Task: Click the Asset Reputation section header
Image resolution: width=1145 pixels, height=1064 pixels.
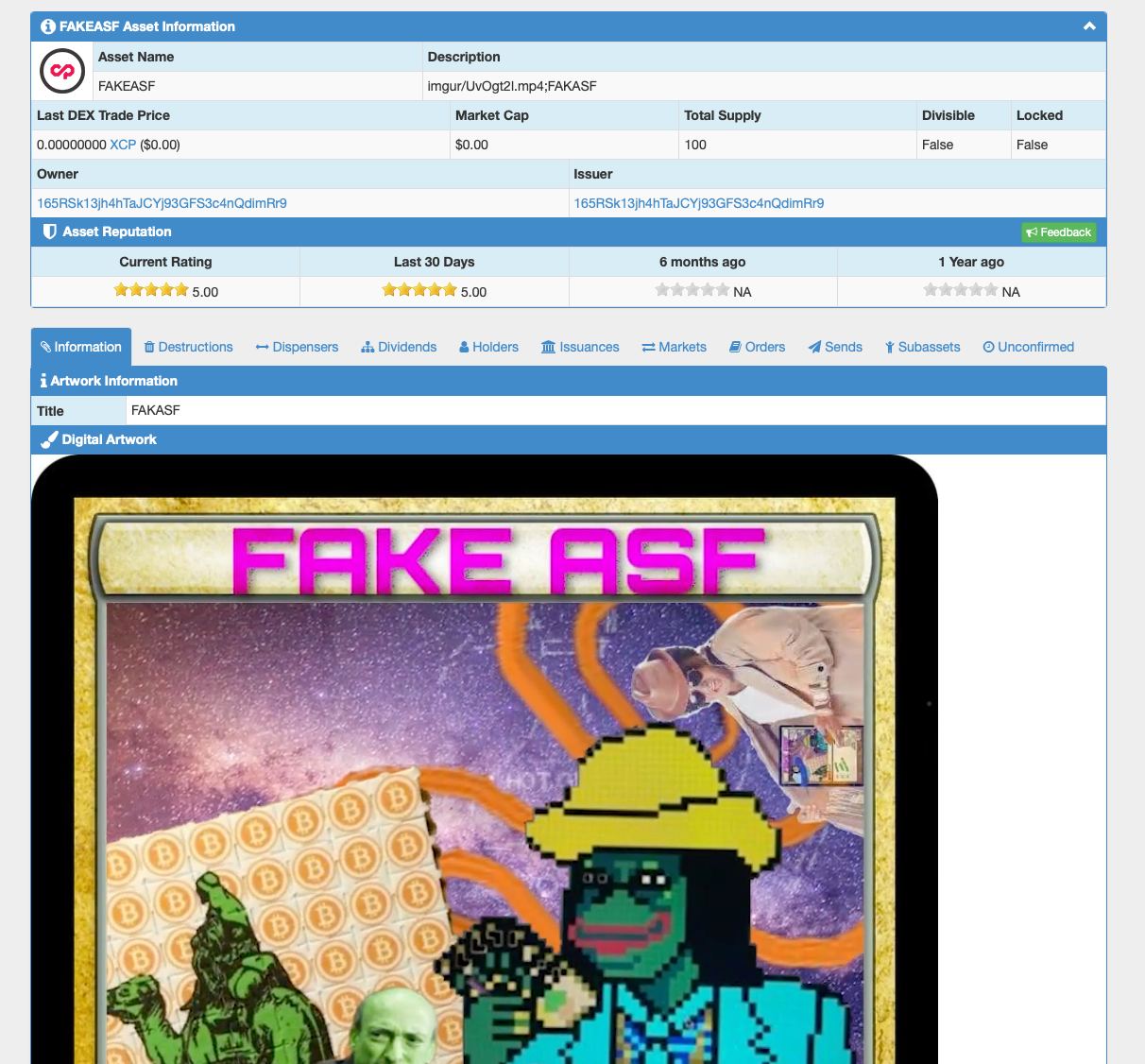Action: 569,232
